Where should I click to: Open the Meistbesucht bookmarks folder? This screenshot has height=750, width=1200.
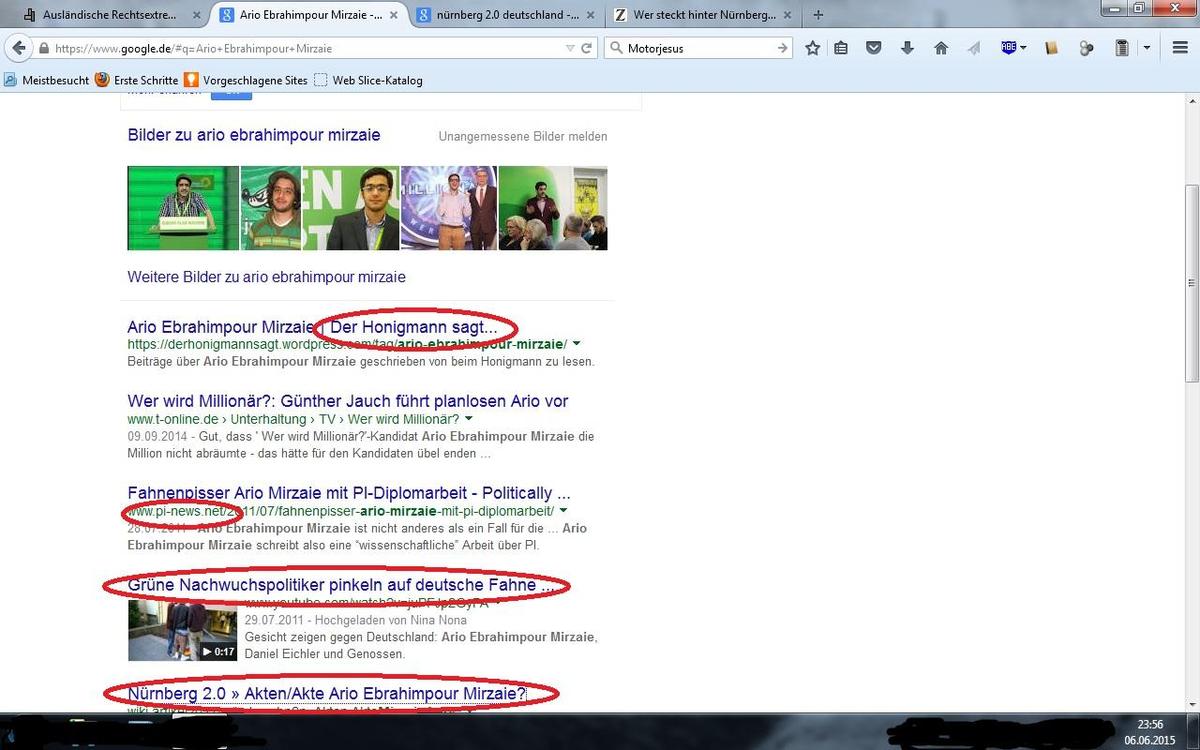tap(45, 80)
